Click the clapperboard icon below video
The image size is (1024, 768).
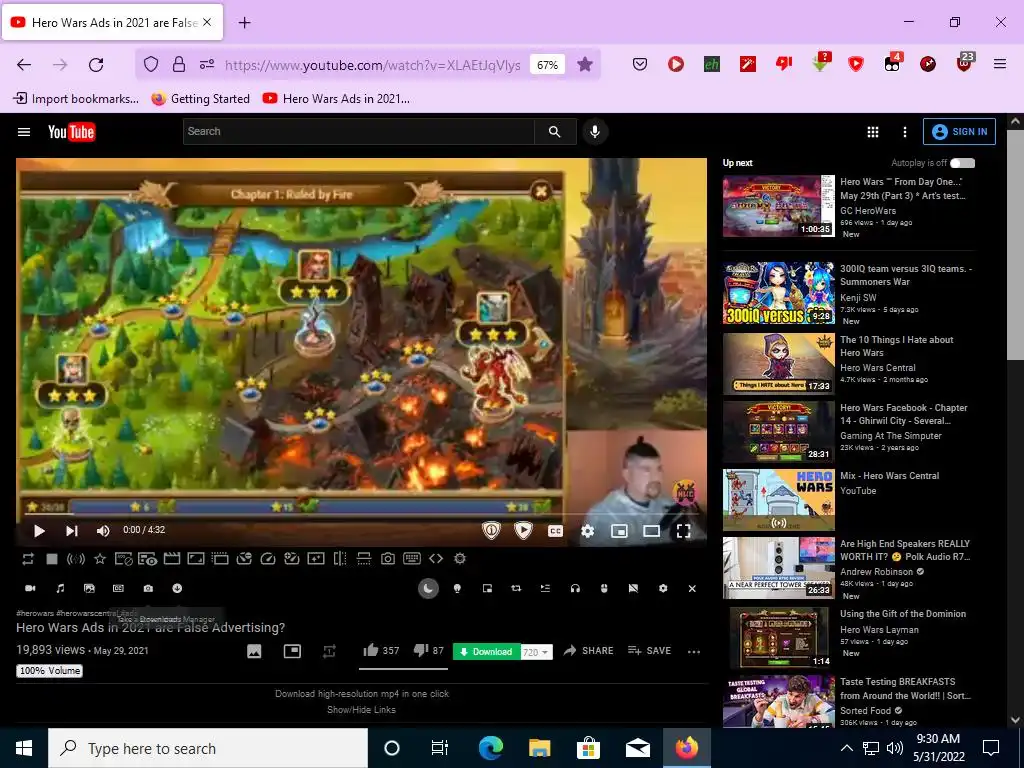coord(172,559)
